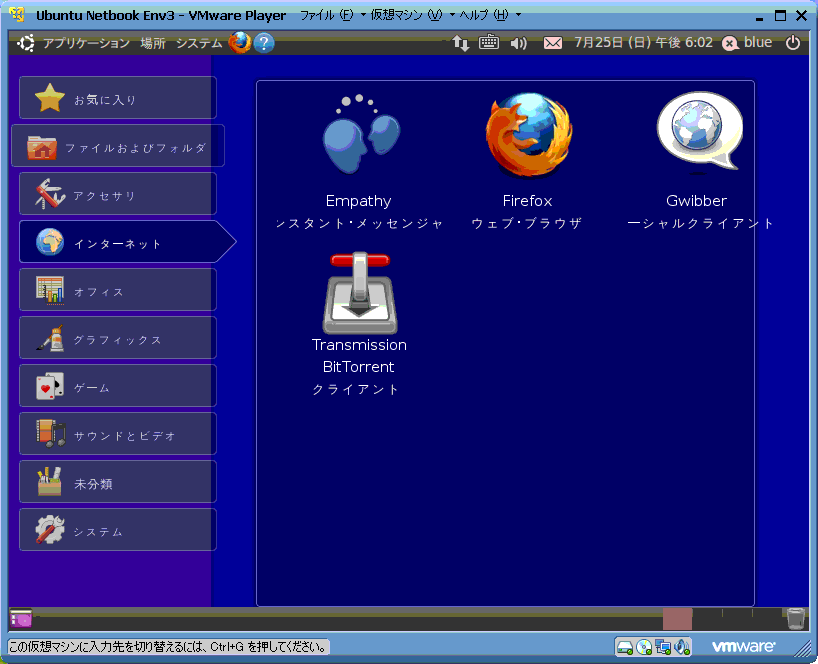Click the keyboard input method indicator
Image resolution: width=818 pixels, height=664 pixels.
coord(489,42)
